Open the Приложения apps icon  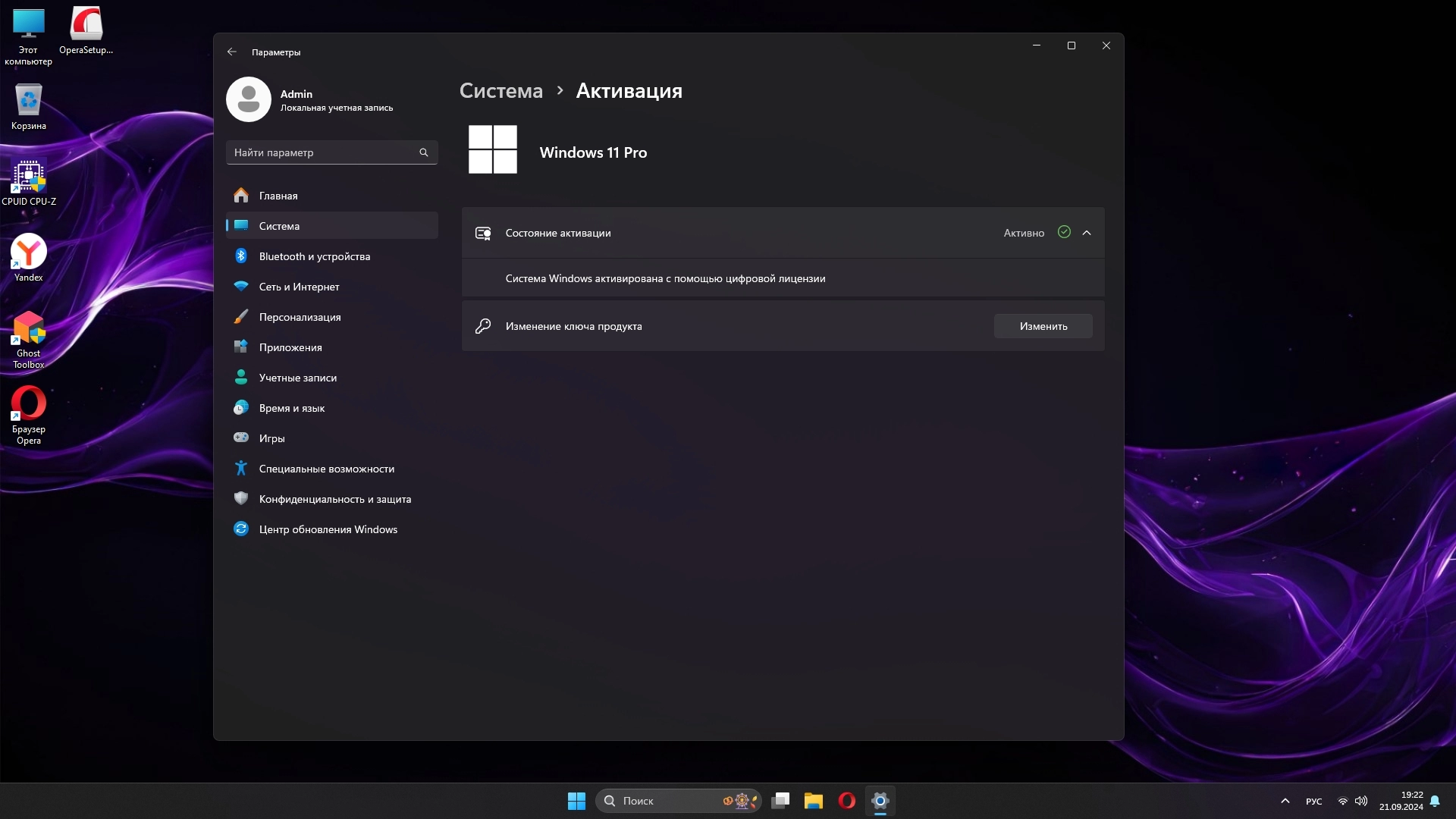pyautogui.click(x=241, y=347)
